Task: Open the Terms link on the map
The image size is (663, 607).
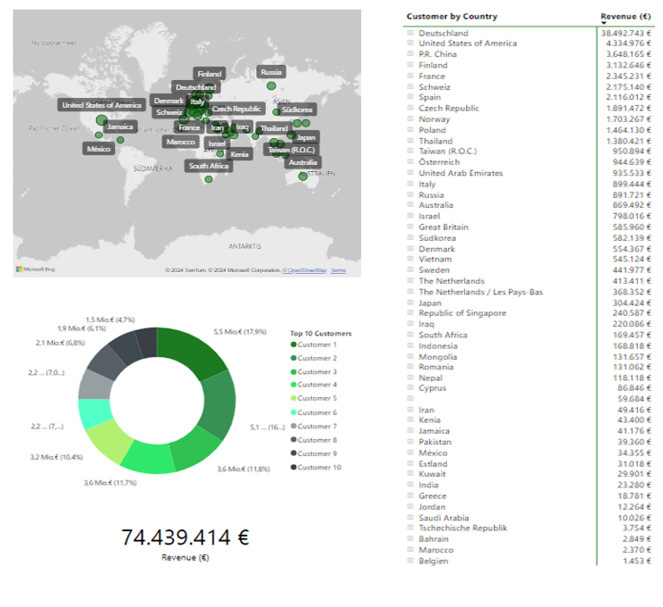Action: coord(338,270)
